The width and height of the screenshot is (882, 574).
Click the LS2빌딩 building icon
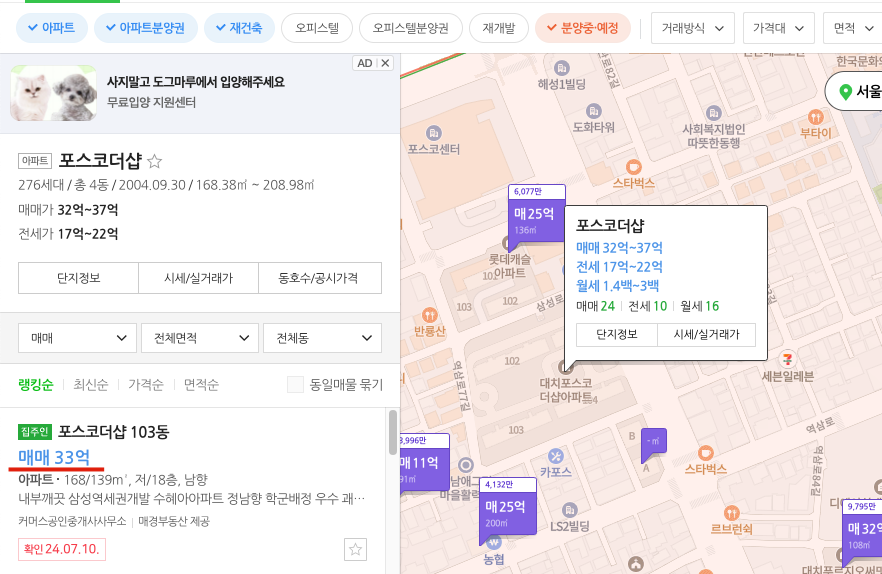(x=569, y=510)
